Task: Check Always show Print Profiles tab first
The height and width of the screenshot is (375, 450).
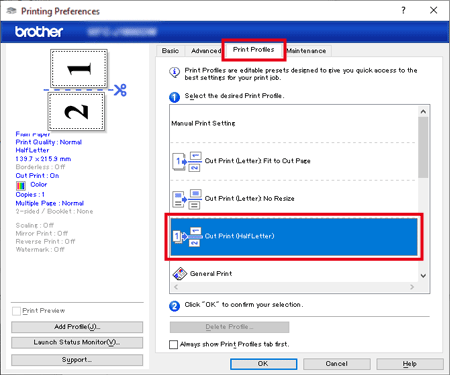Action: coord(173,344)
